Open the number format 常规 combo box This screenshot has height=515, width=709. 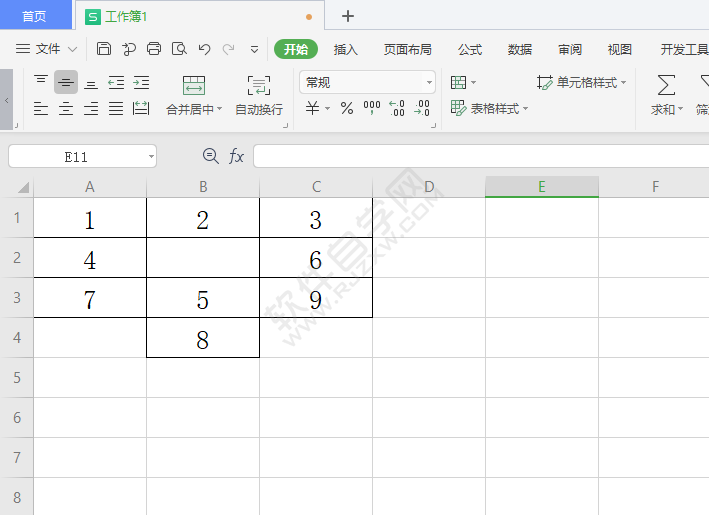(367, 82)
